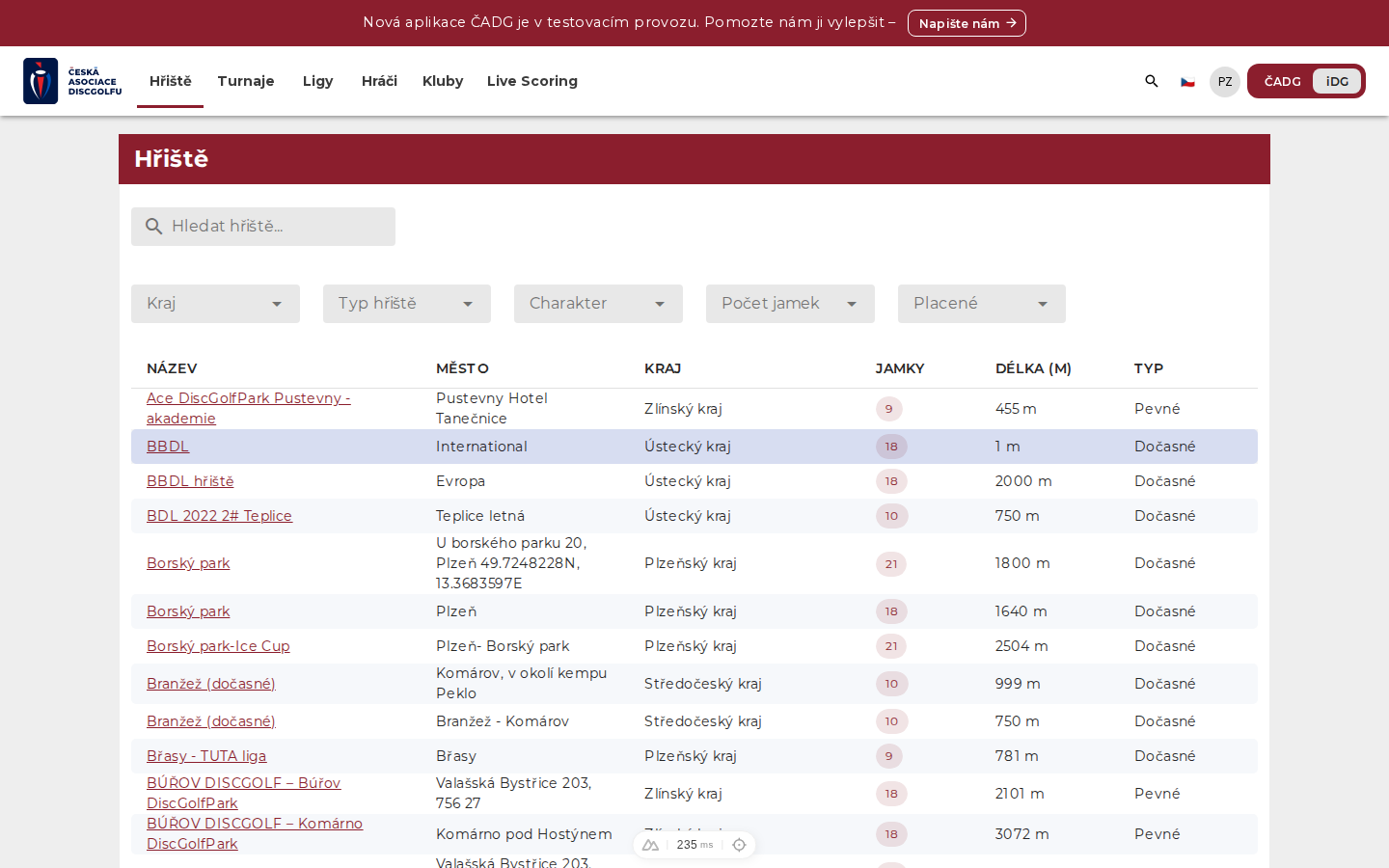1389x868 pixels.
Task: Expand the Počet jamek dropdown
Action: [x=790, y=304]
